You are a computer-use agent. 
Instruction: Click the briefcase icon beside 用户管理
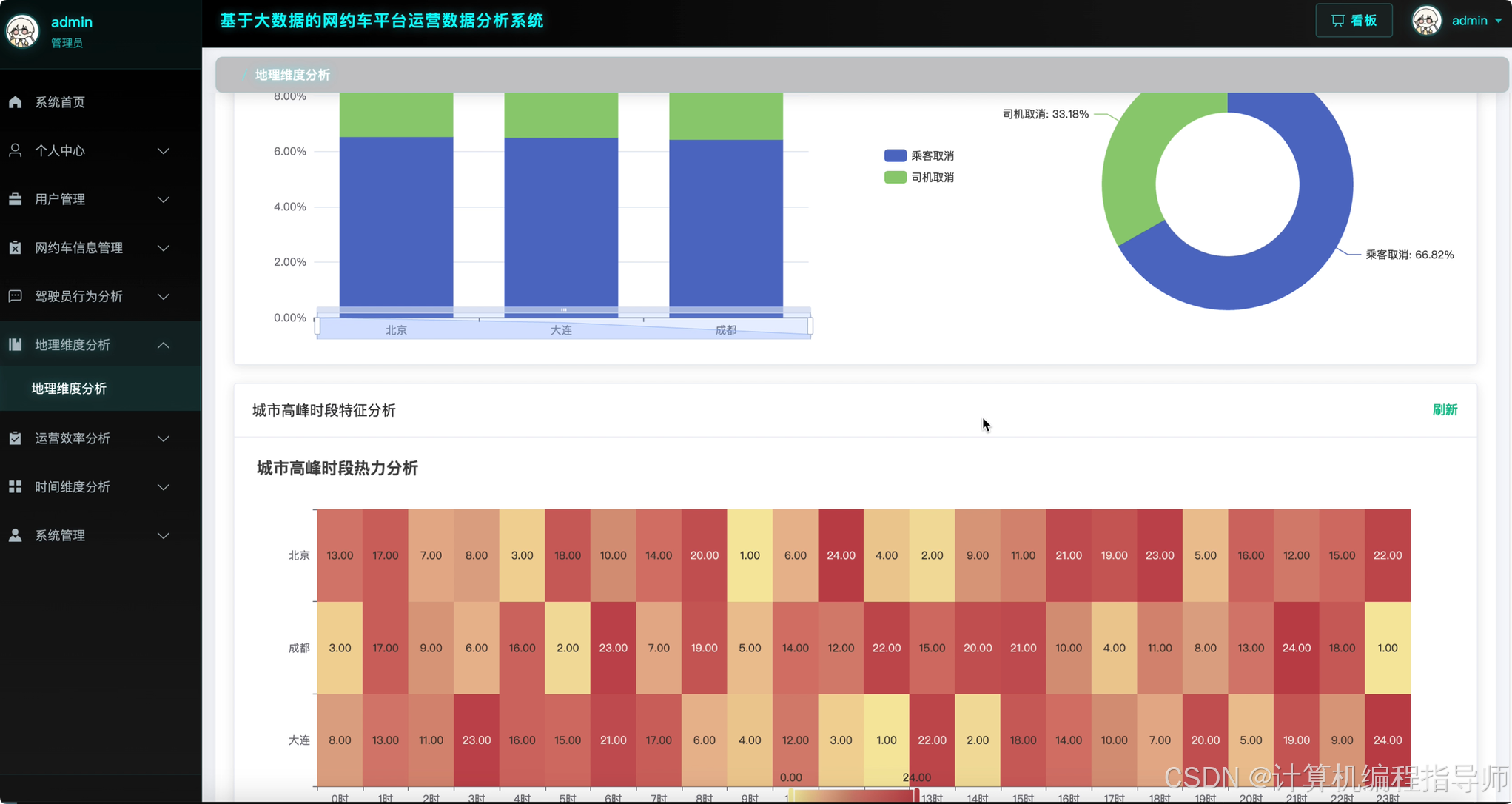[15, 199]
